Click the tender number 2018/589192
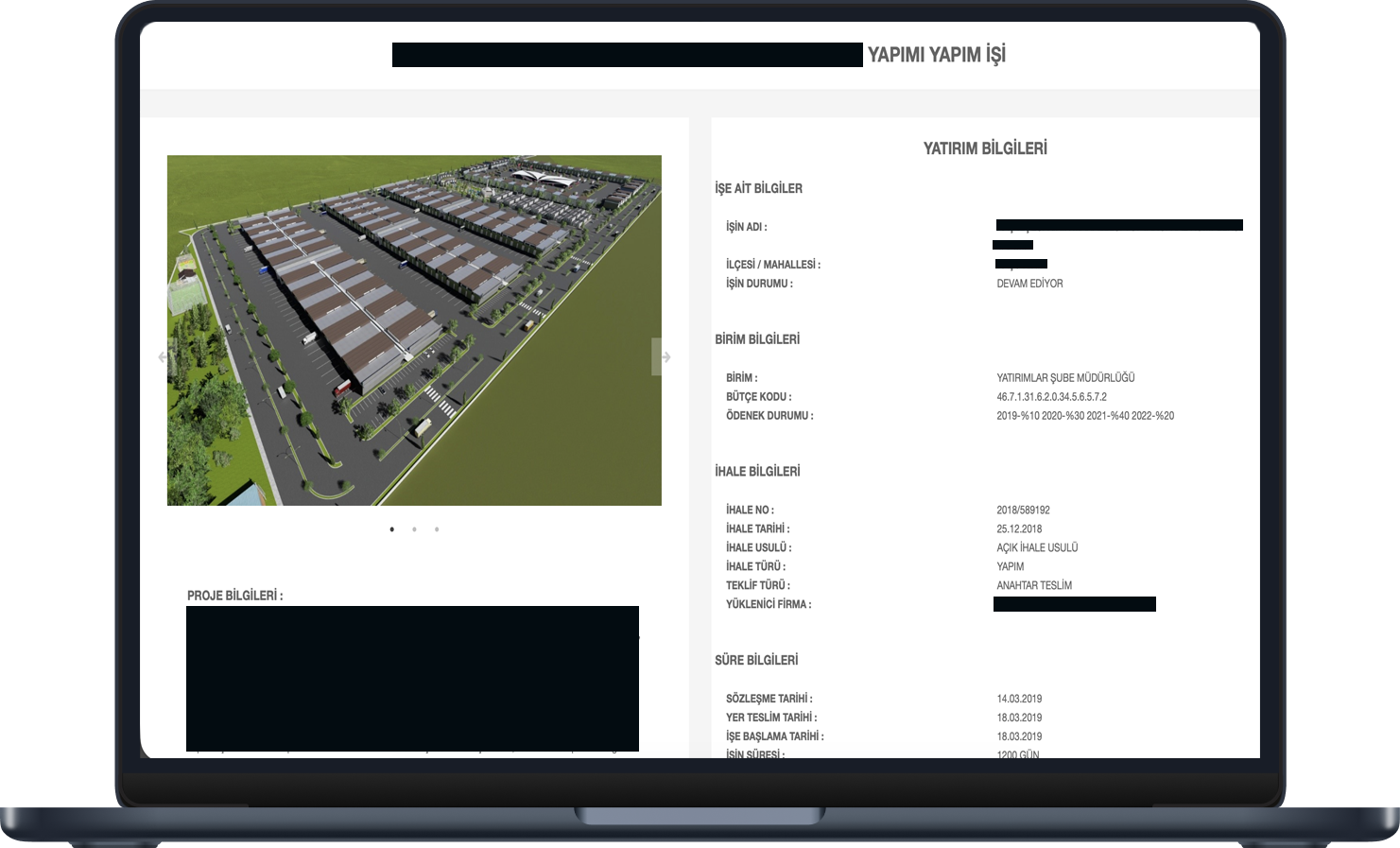 coord(1023,511)
